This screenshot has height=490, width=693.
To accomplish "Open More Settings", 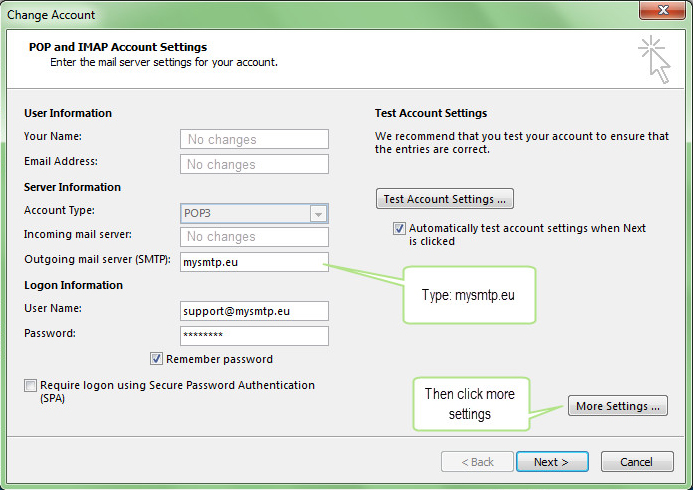I will tap(618, 406).
